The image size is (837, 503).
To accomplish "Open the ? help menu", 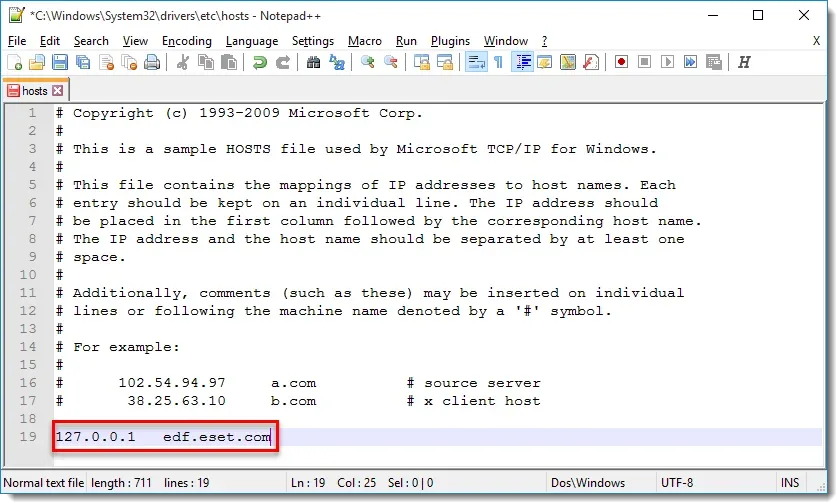I will pyautogui.click(x=544, y=41).
